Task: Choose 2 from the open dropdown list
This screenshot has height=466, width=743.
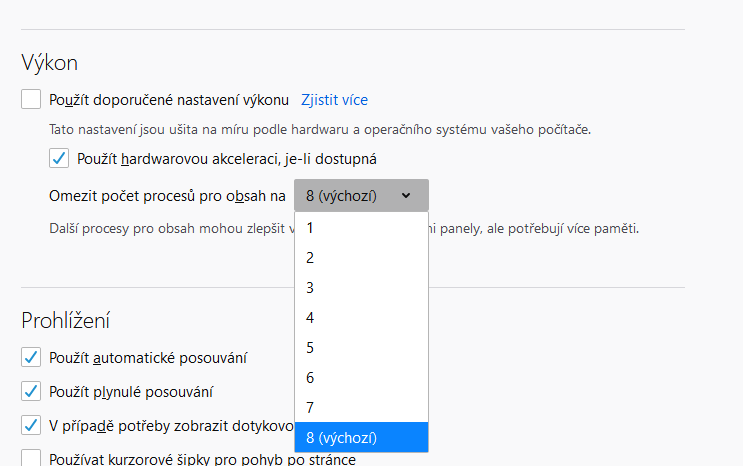Action: click(x=361, y=258)
